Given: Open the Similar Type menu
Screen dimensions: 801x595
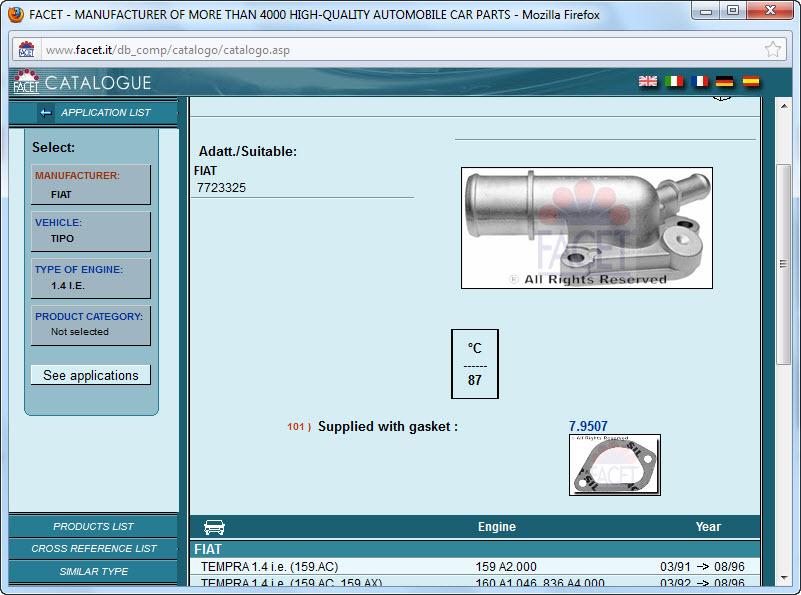Looking at the screenshot, I should tap(93, 572).
